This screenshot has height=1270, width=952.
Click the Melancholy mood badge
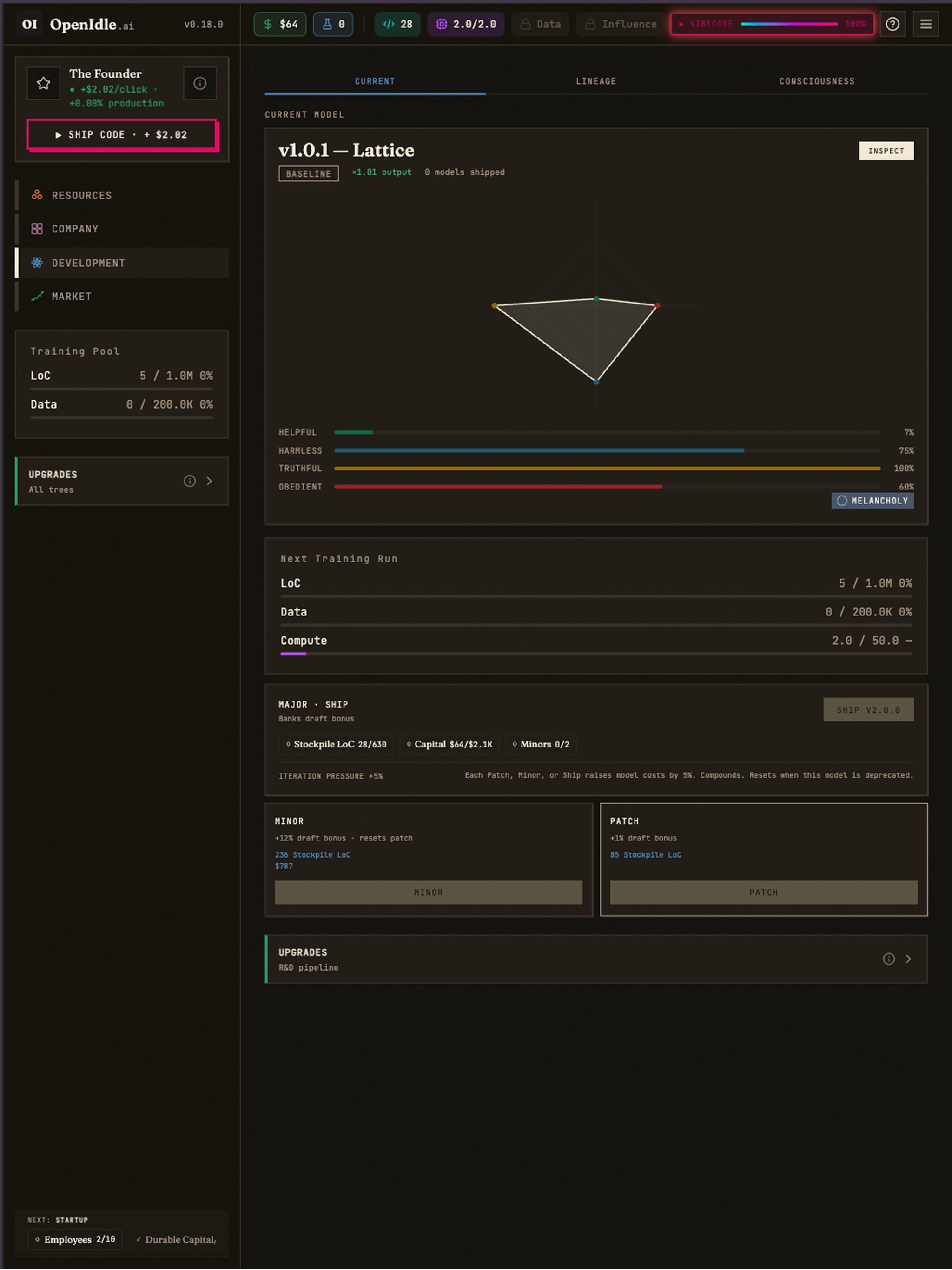[872, 501]
